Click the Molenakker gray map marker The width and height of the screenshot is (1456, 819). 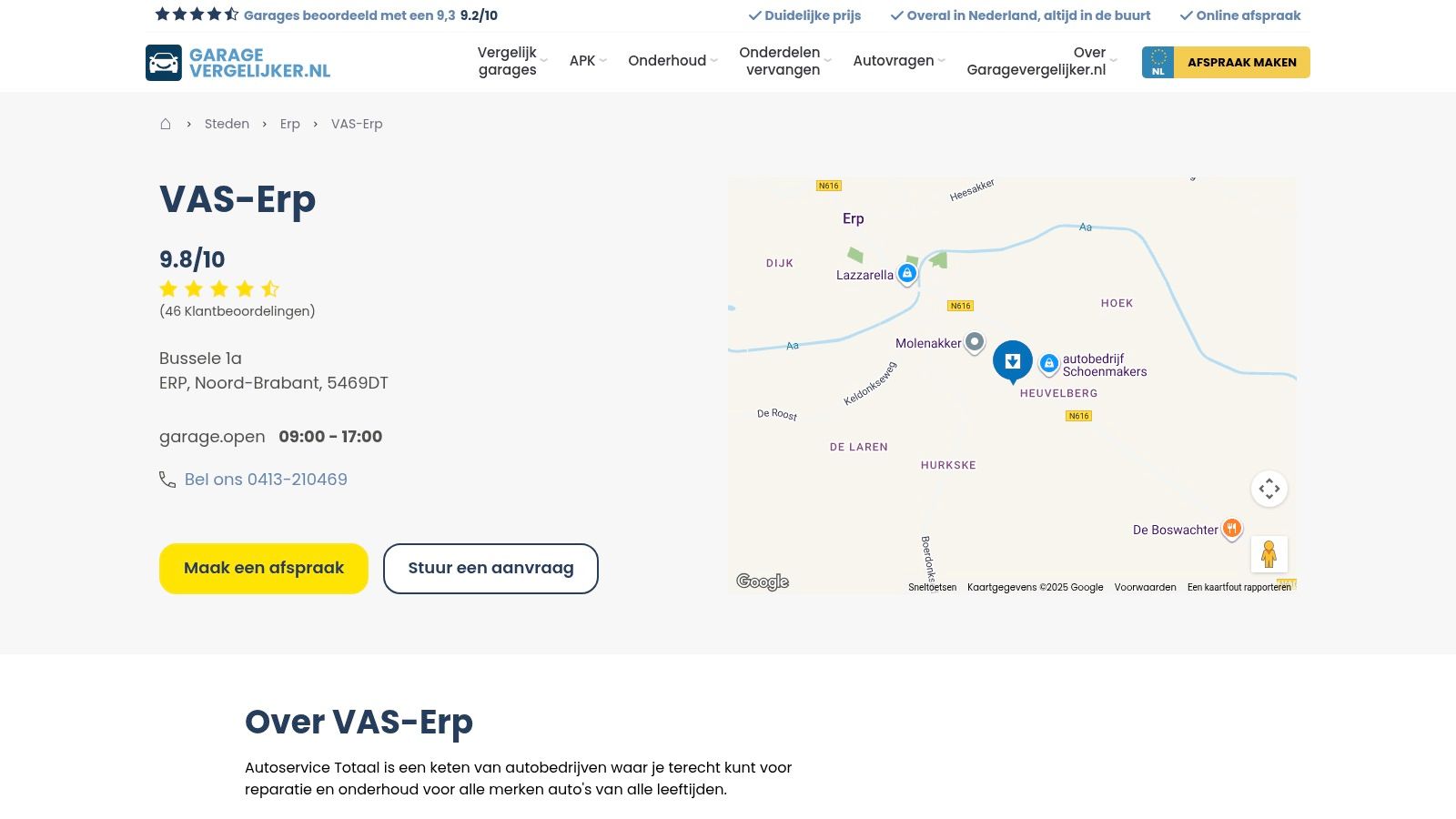(975, 341)
